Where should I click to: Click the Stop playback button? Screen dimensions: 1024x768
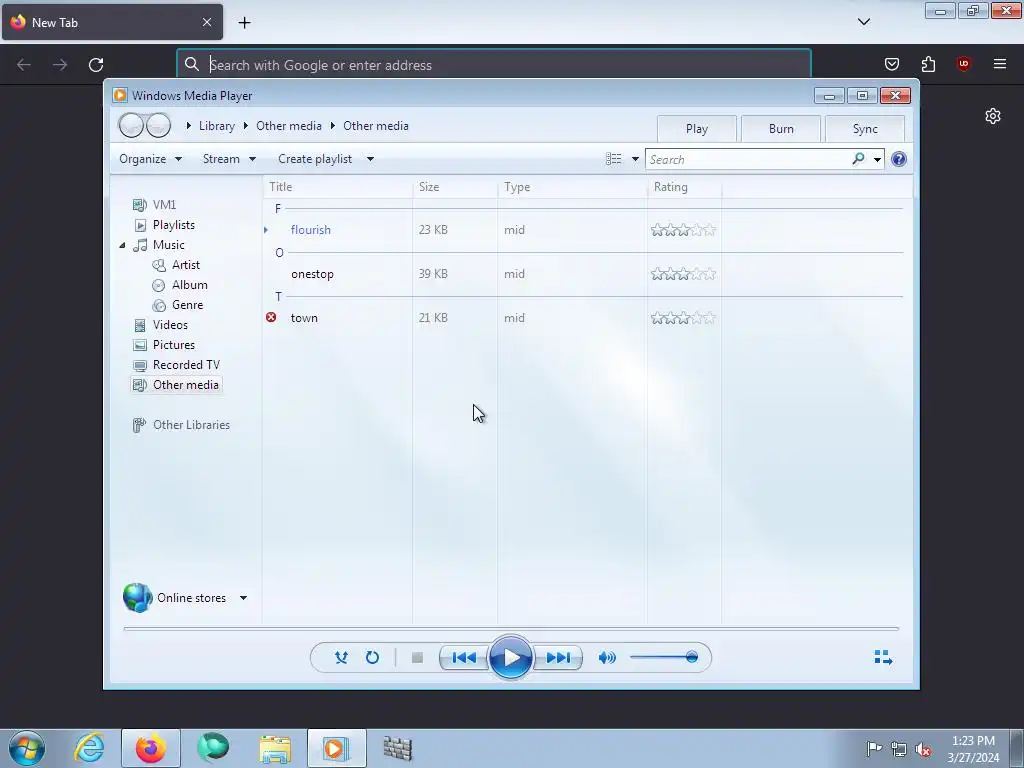click(x=417, y=658)
